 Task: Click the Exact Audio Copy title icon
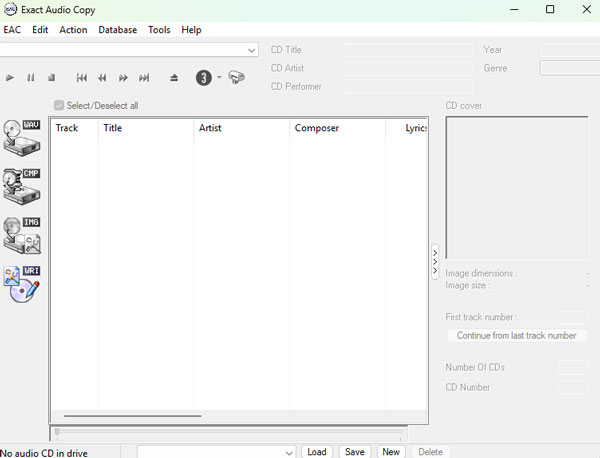point(10,10)
